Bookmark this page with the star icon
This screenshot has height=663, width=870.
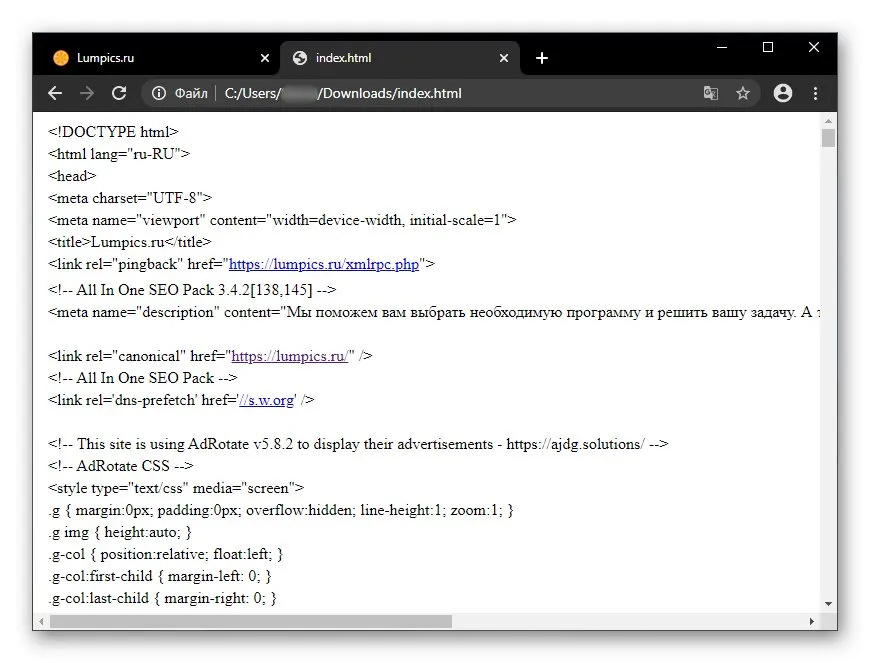[742, 93]
